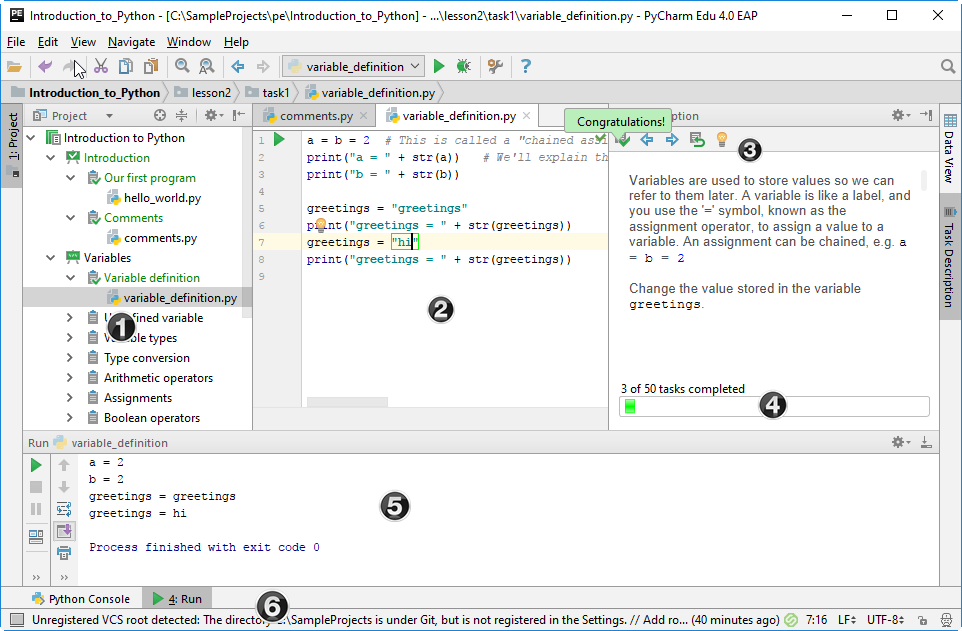The image size is (962, 631).
Task: Click the Pause output icon in Run panel
Action: [x=36, y=509]
